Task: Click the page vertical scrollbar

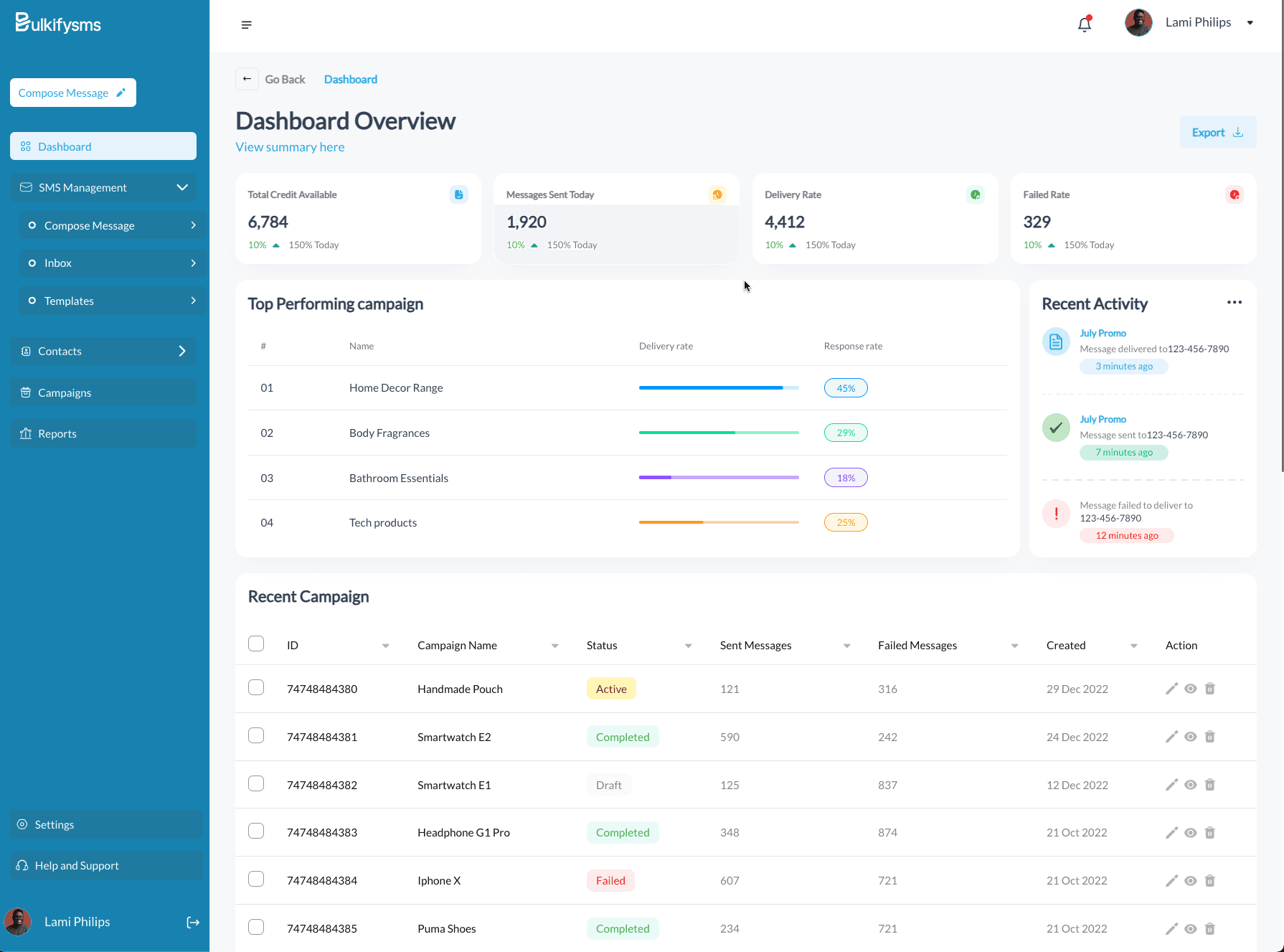Action: 1282,237
